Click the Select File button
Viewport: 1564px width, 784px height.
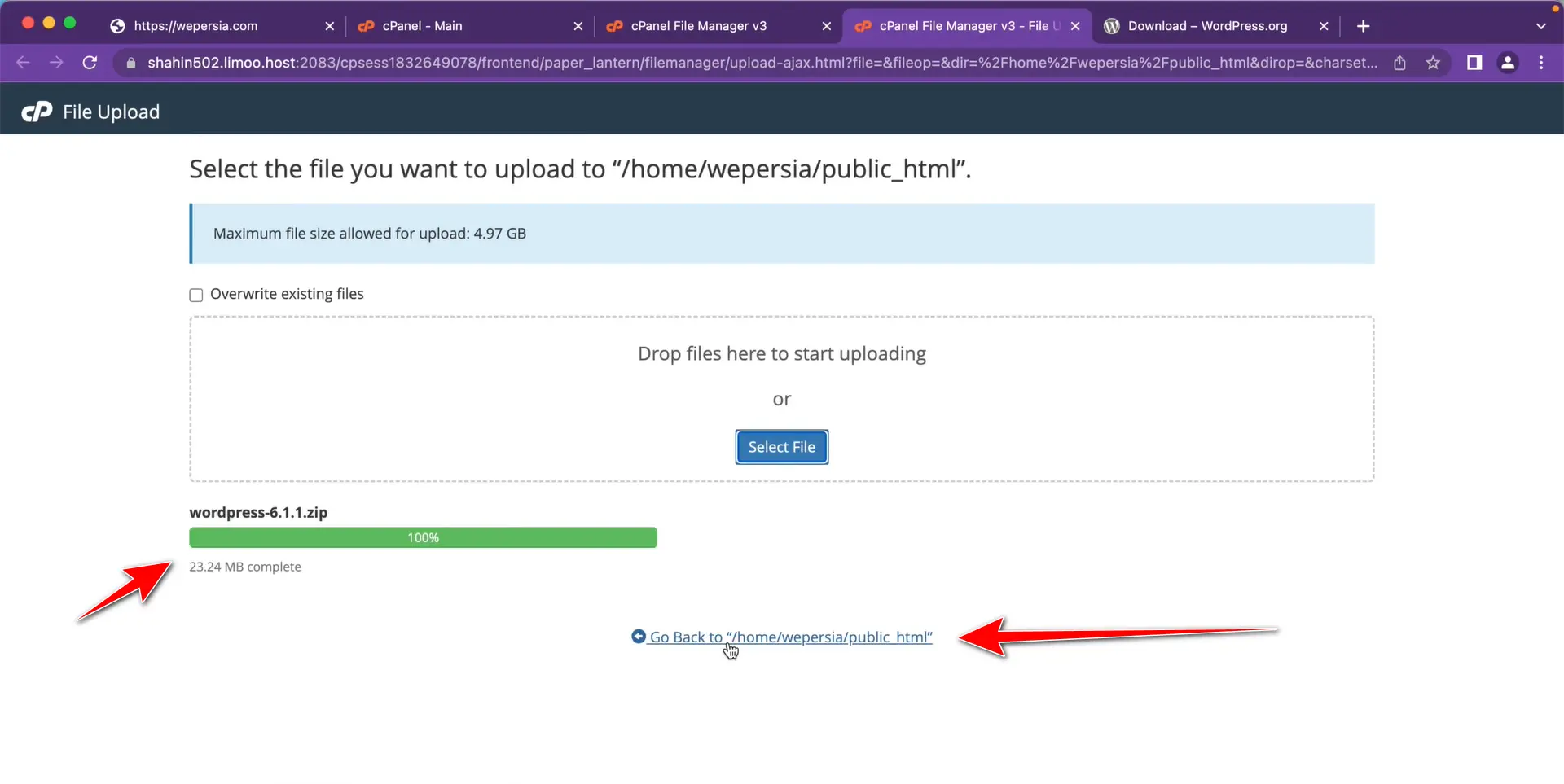[781, 447]
